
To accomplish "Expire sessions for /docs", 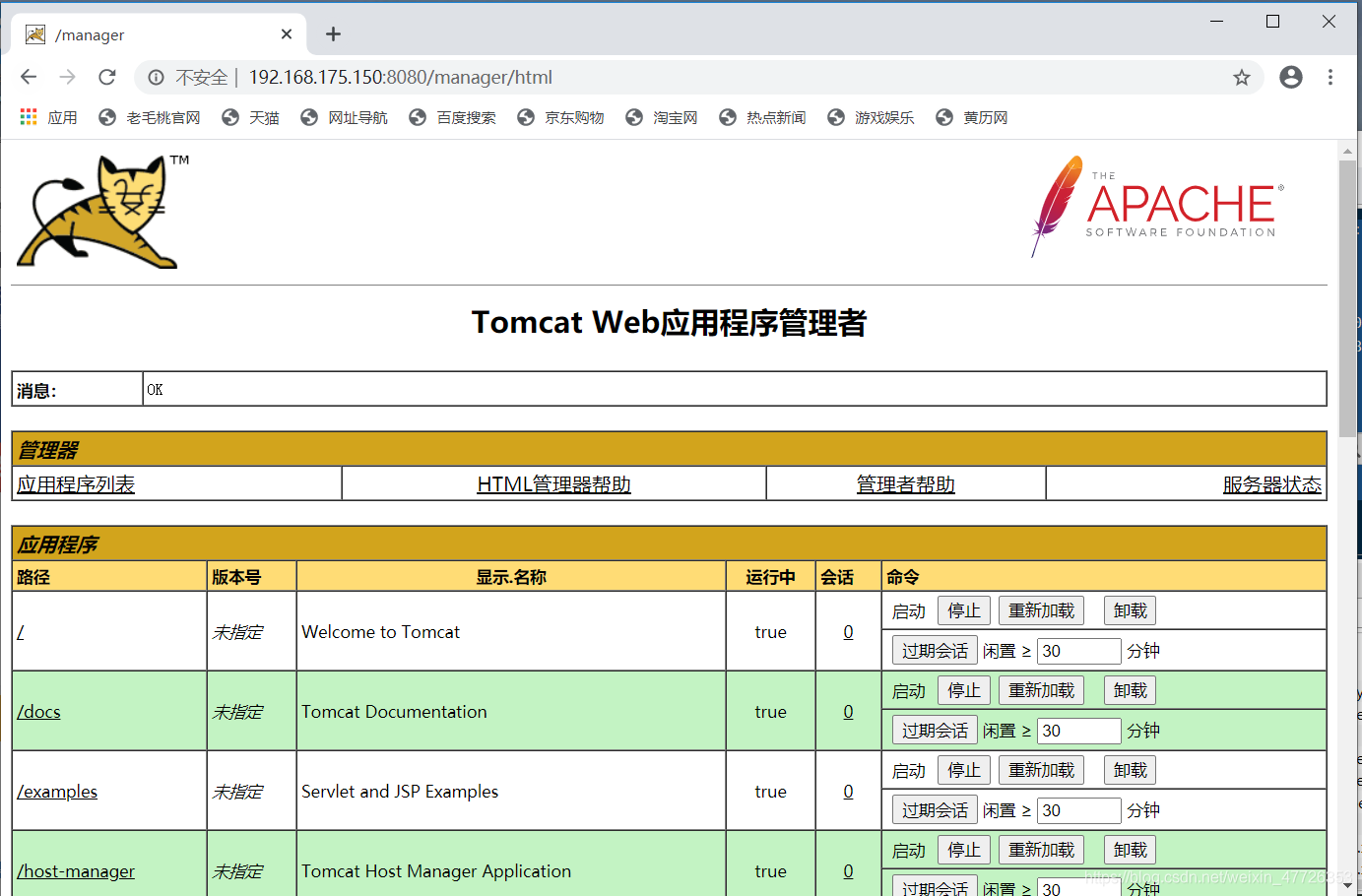I will tap(935, 731).
